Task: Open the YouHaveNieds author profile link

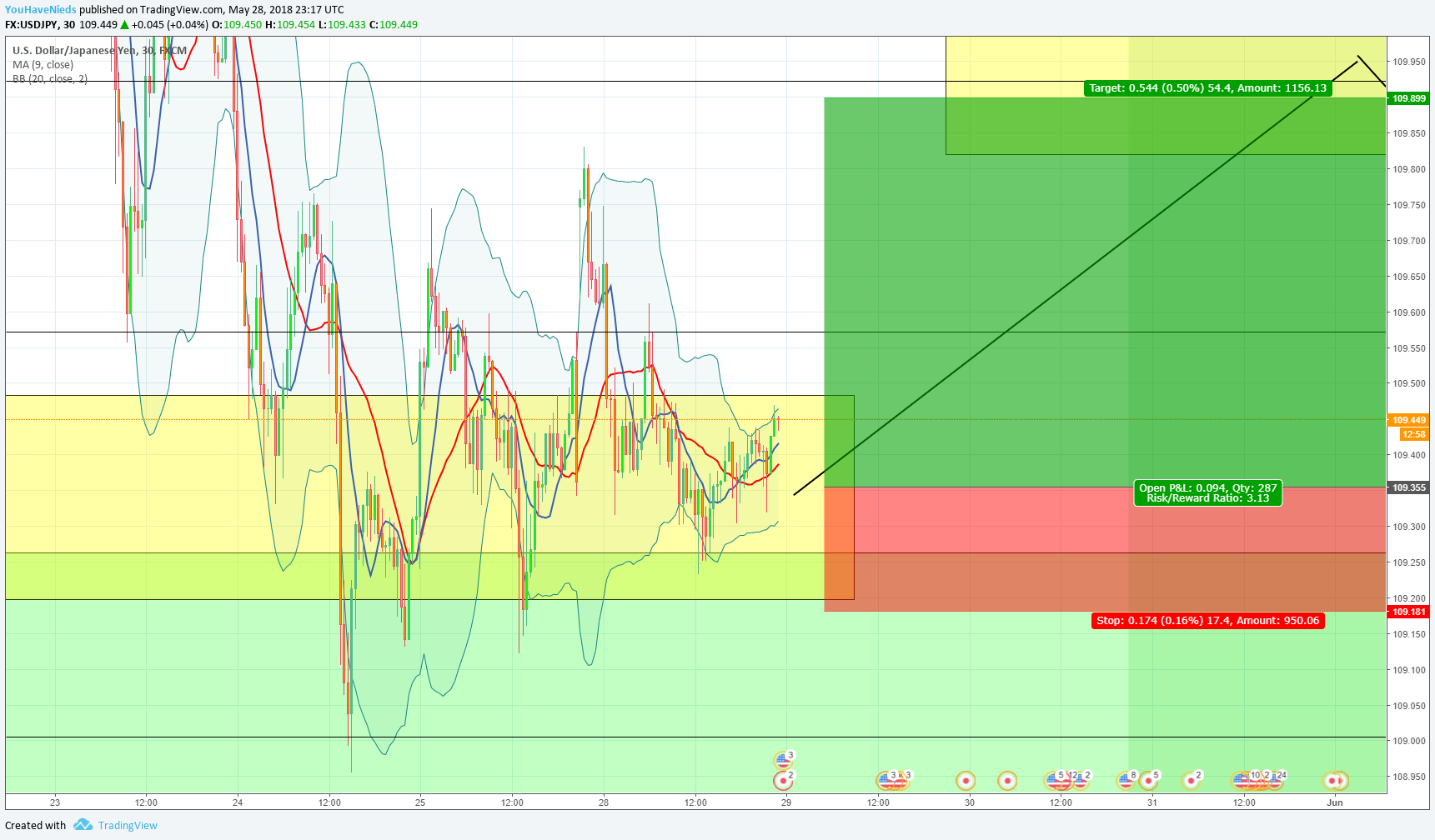Action: [x=40, y=10]
